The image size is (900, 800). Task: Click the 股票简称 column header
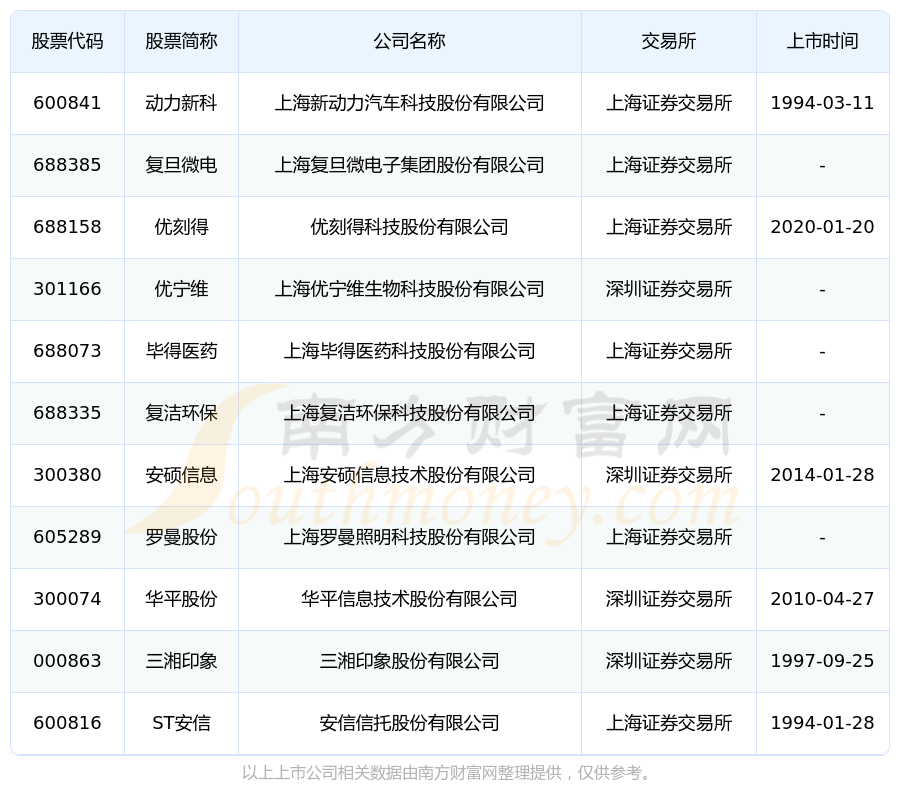pos(181,41)
